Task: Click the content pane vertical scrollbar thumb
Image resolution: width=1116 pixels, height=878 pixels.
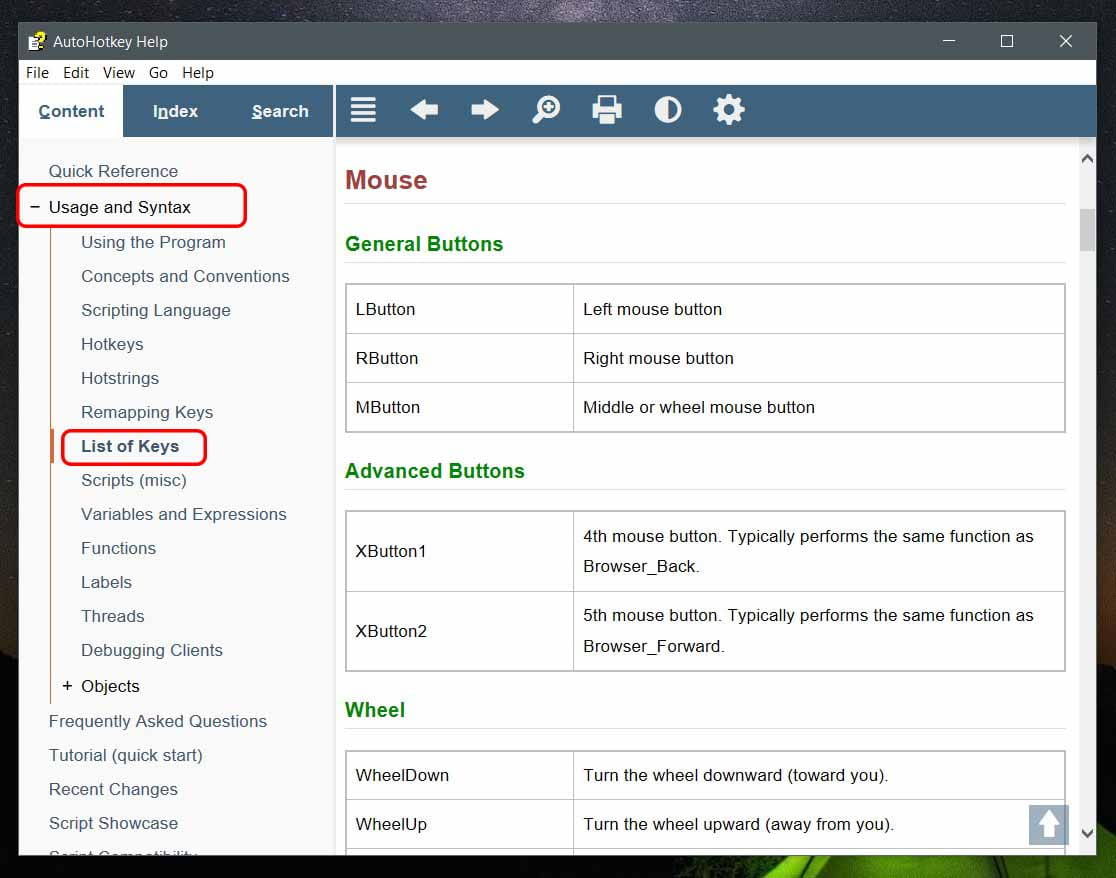Action: (x=1087, y=230)
